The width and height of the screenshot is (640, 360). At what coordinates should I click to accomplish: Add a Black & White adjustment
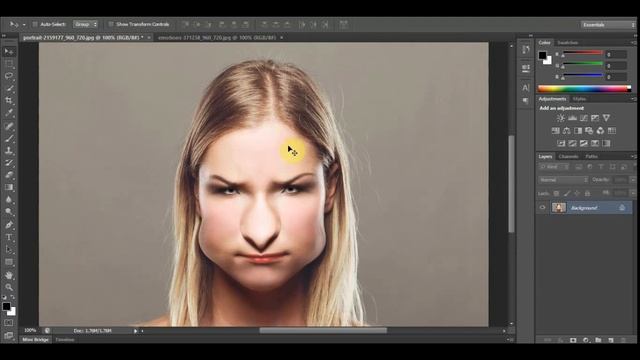tap(578, 131)
